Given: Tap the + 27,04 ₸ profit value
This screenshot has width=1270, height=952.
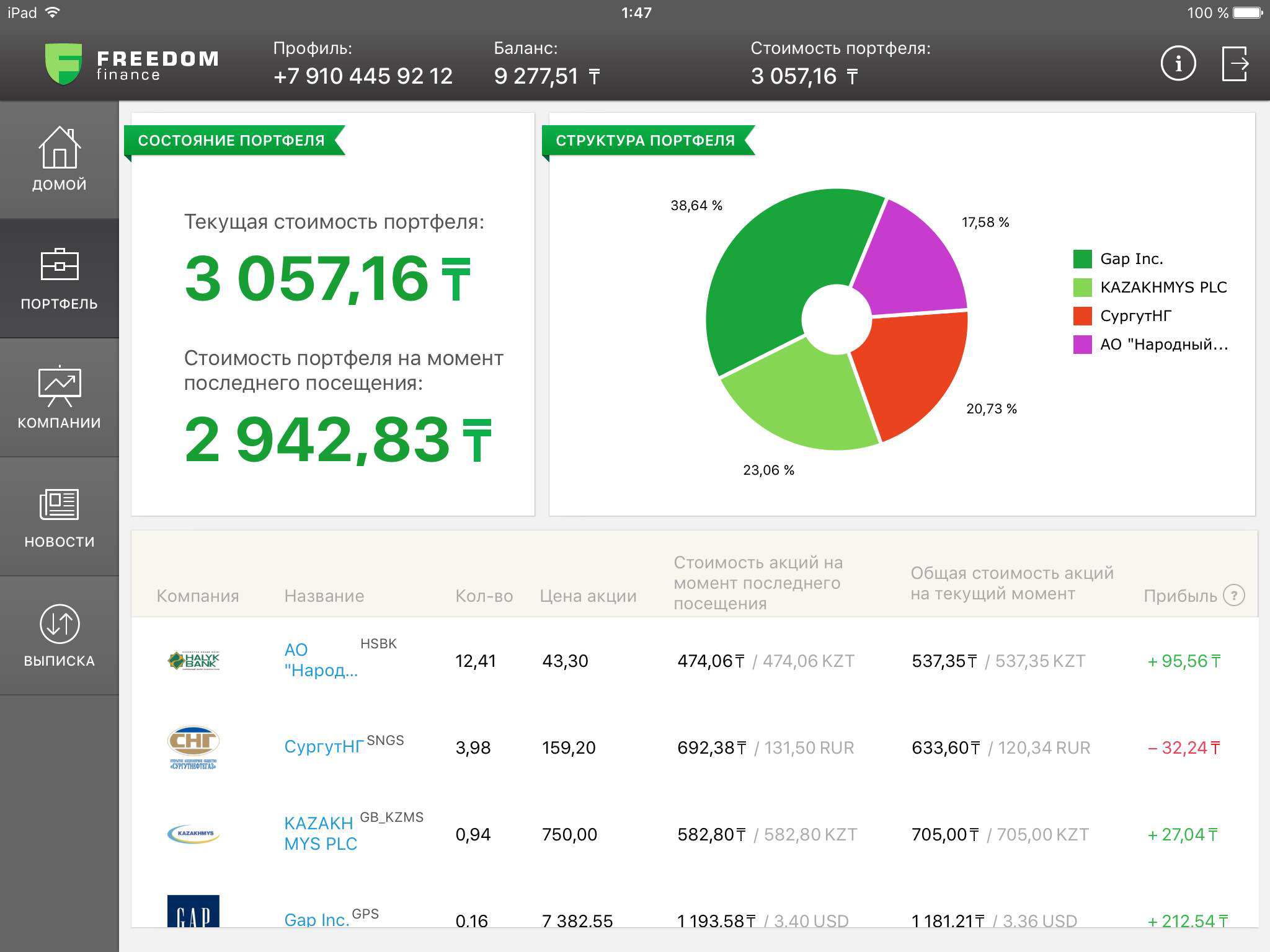Looking at the screenshot, I should click(1183, 835).
